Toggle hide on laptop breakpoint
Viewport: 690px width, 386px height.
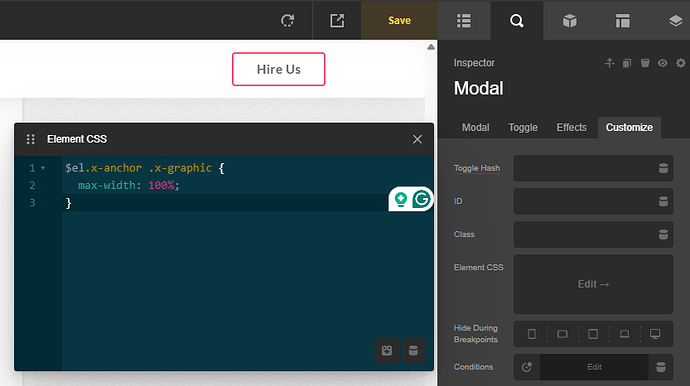click(624, 334)
